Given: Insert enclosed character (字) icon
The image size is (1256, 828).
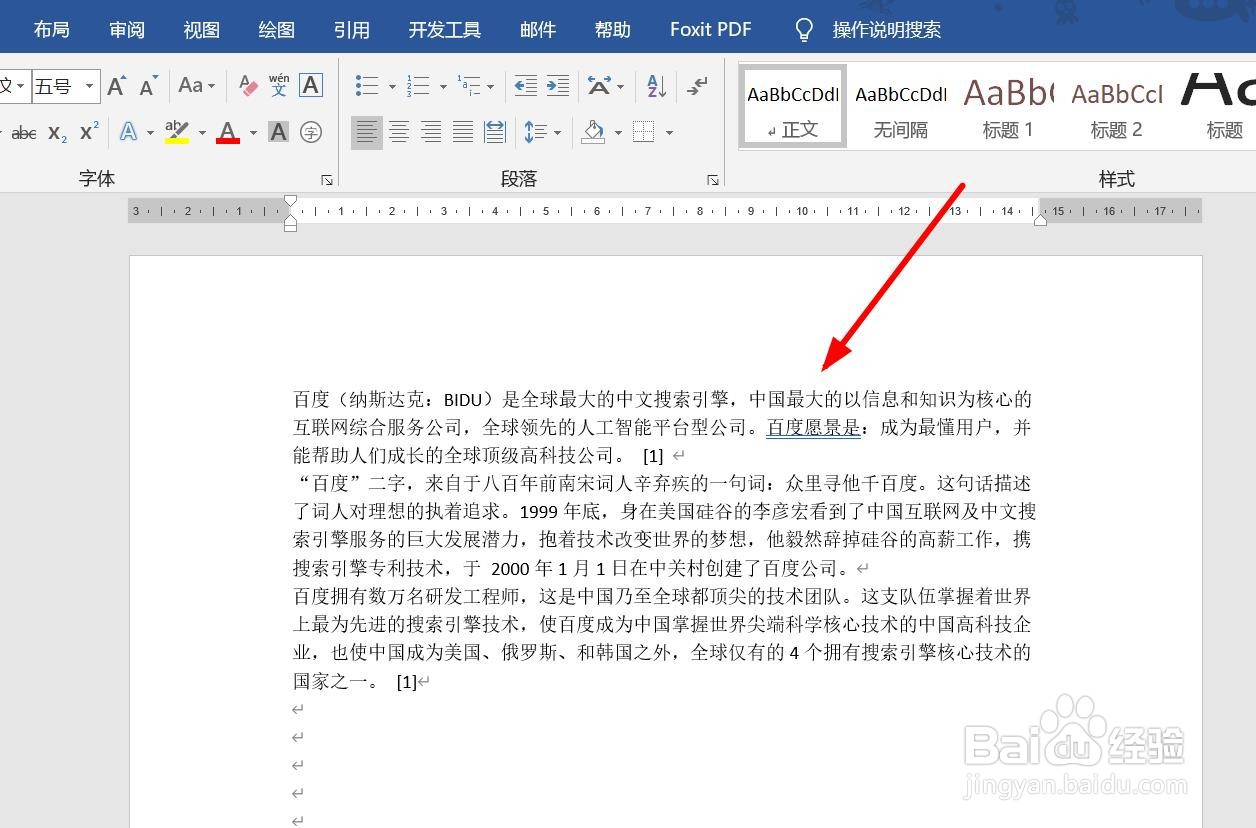Looking at the screenshot, I should (311, 132).
